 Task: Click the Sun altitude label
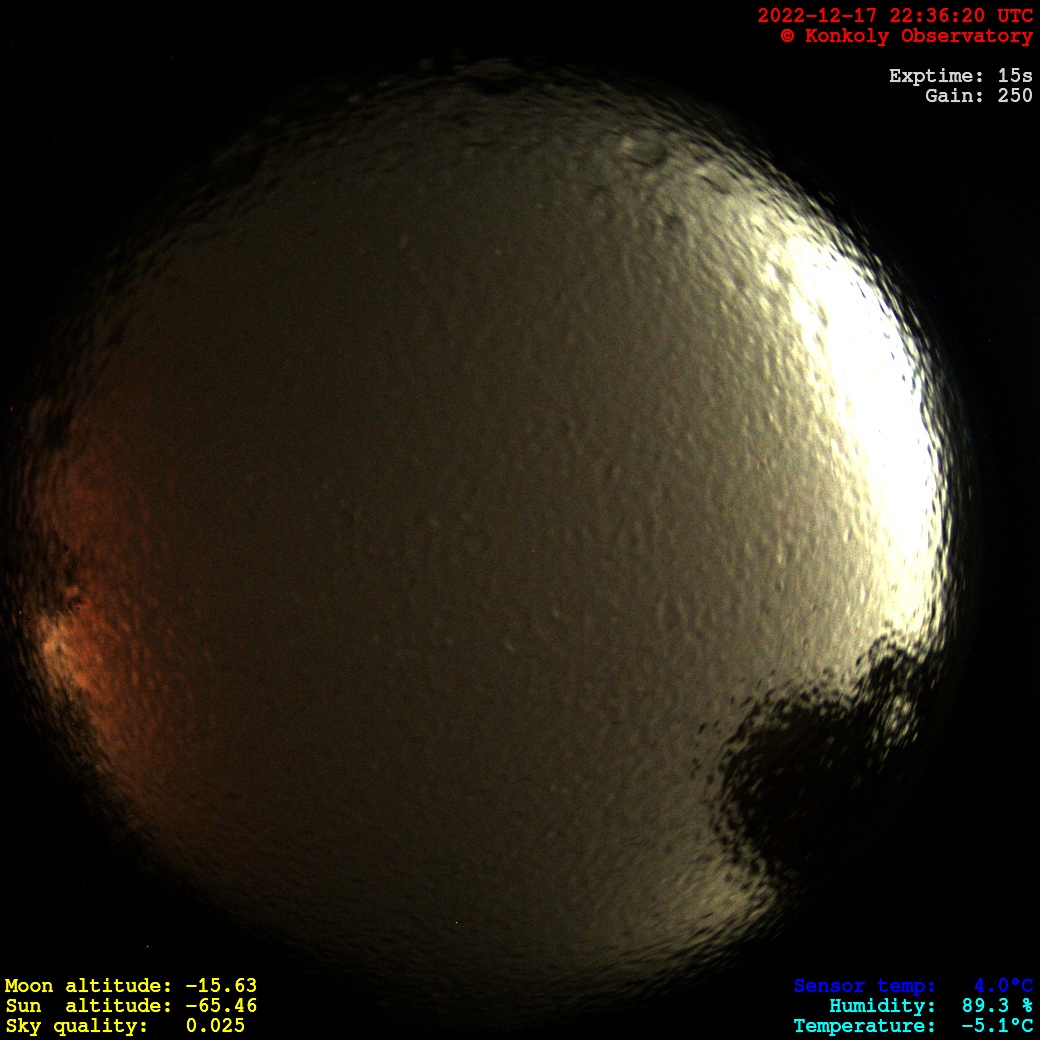[90, 1006]
